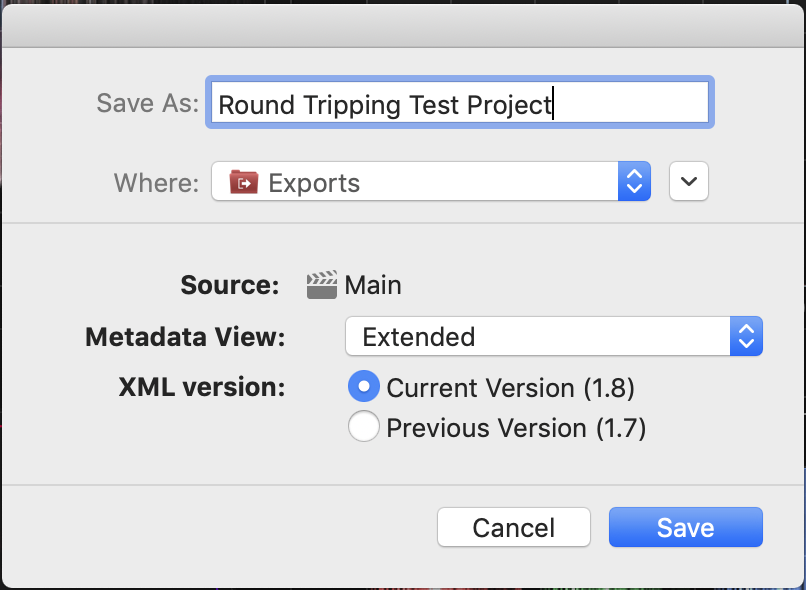The width and height of the screenshot is (806, 590).
Task: Click the Main source name text
Action: (373, 286)
